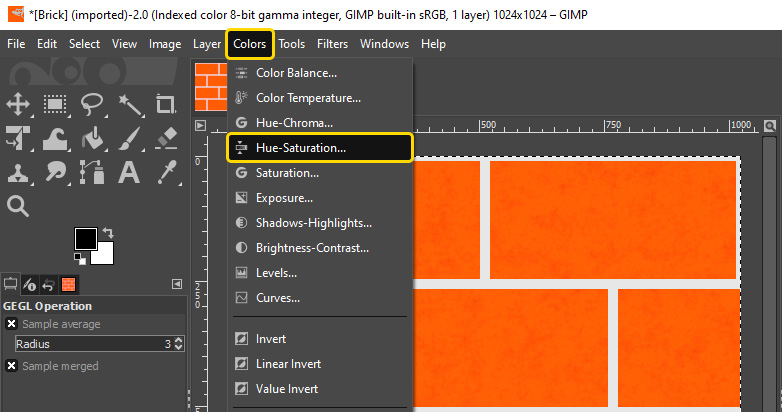This screenshot has height=412, width=782.
Task: Select the Eraser tool
Action: (x=166, y=139)
